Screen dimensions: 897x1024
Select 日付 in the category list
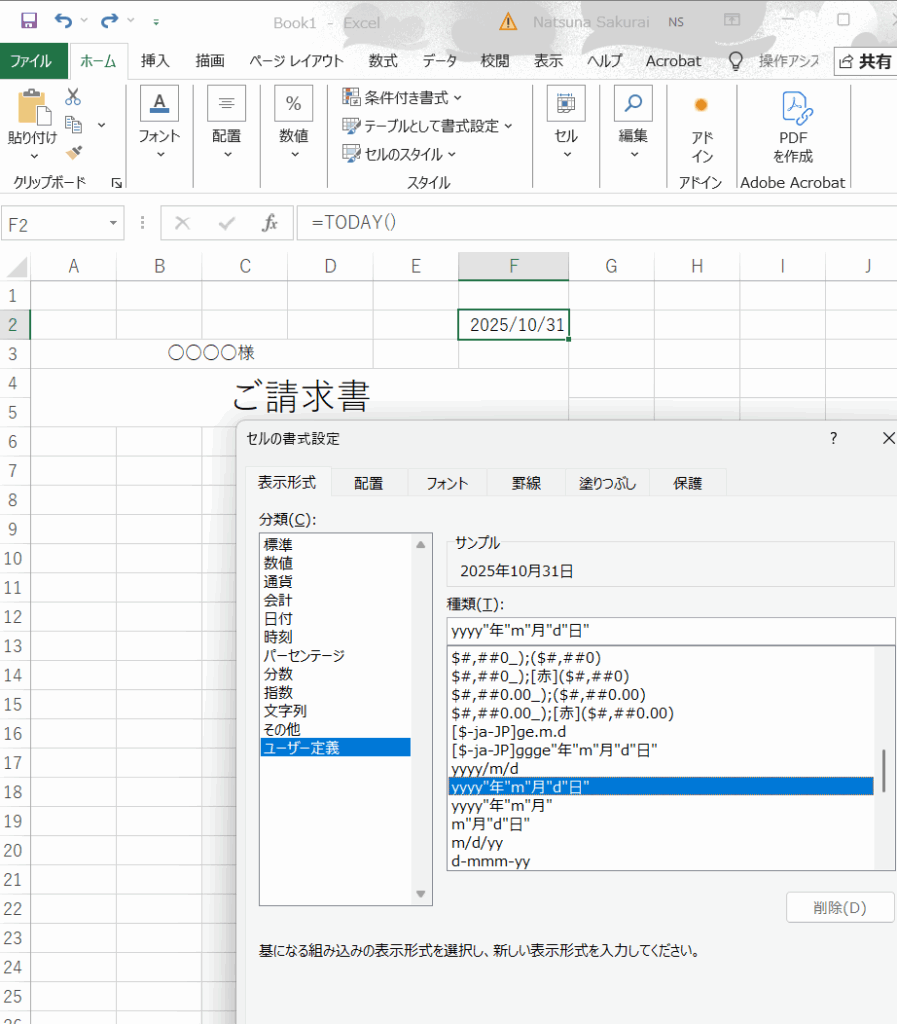pos(278,619)
